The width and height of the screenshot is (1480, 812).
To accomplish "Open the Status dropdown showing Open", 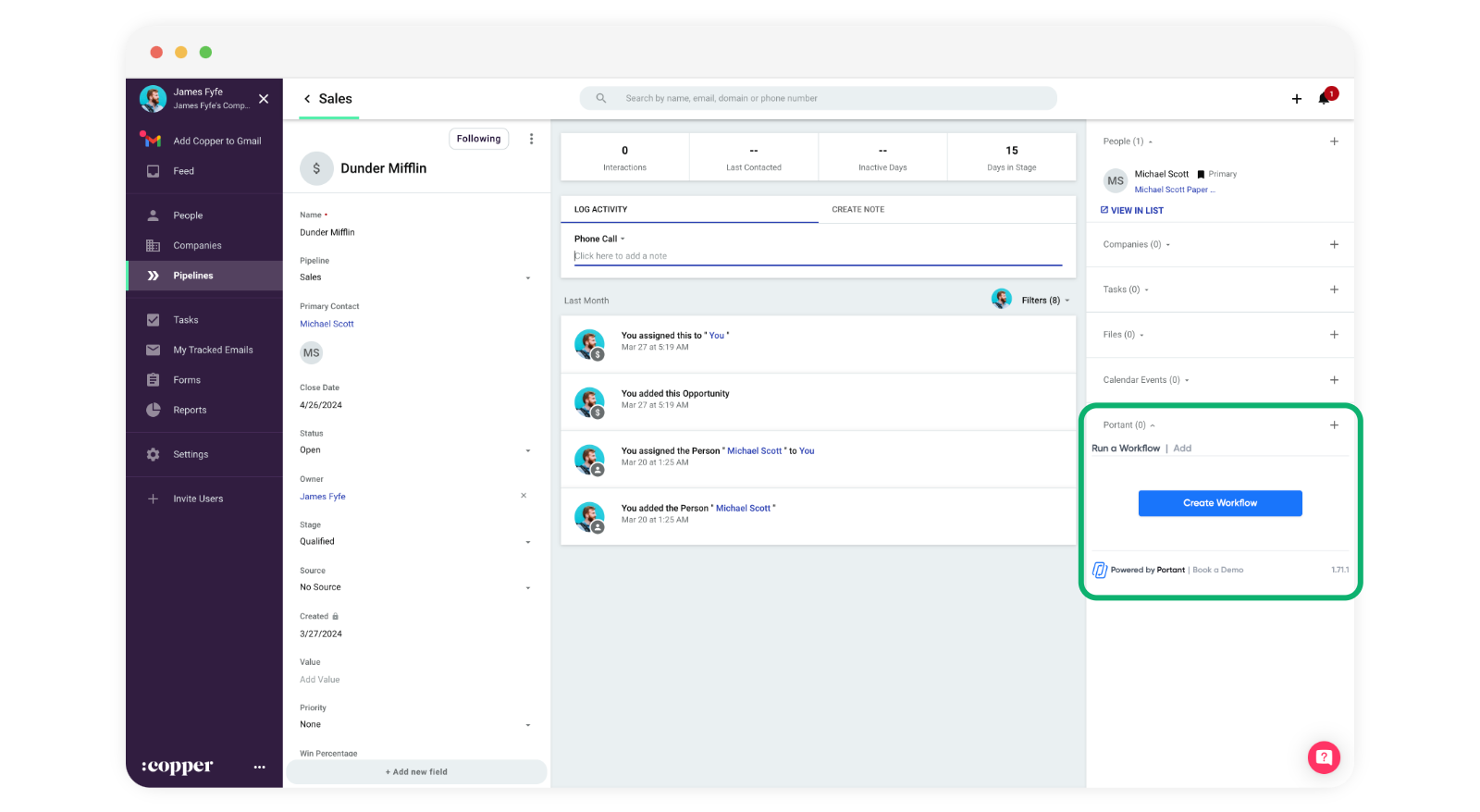I will (528, 450).
